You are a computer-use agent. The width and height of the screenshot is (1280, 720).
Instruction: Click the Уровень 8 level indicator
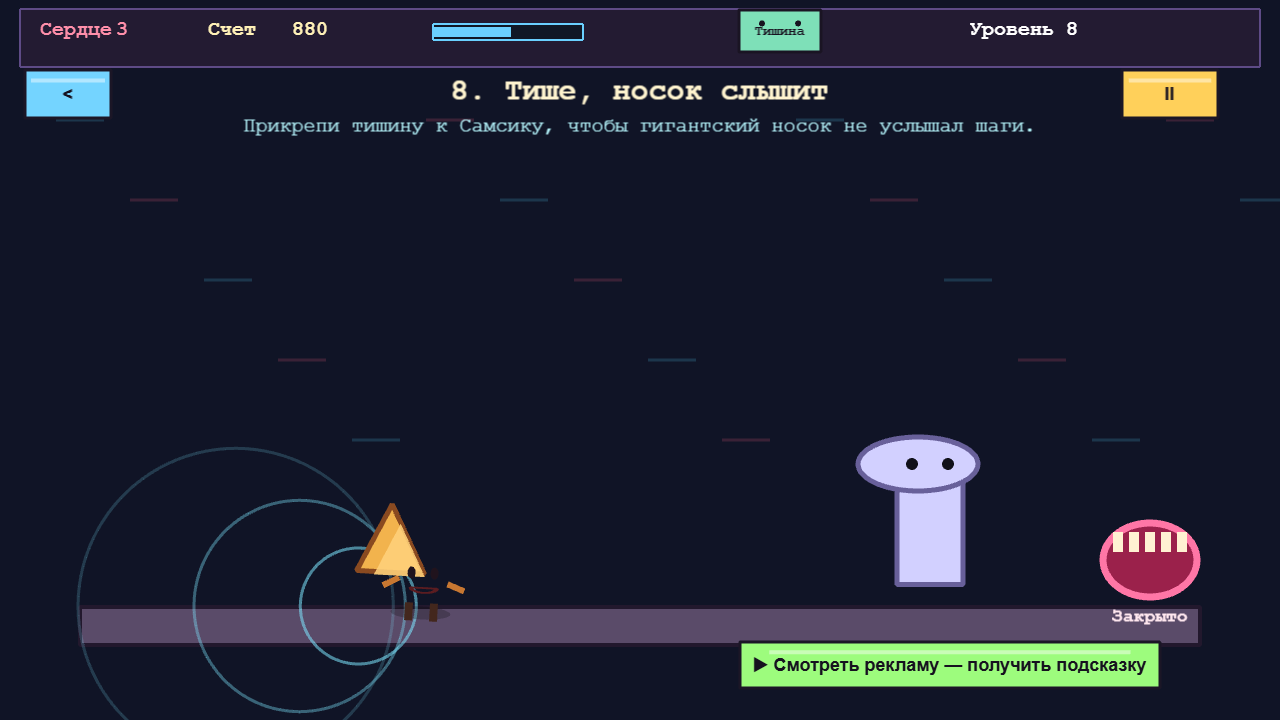[1023, 29]
